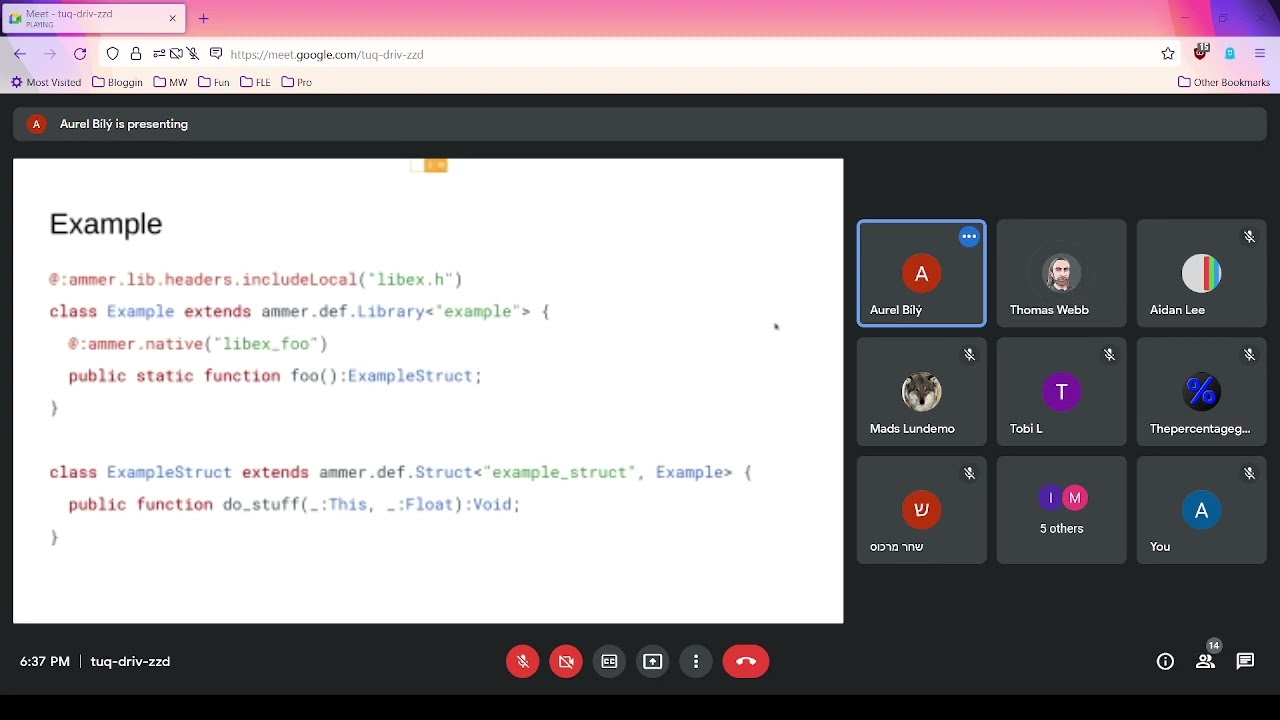
Task: Click the tuq-driv-zzd meeting code text
Action: (130, 662)
